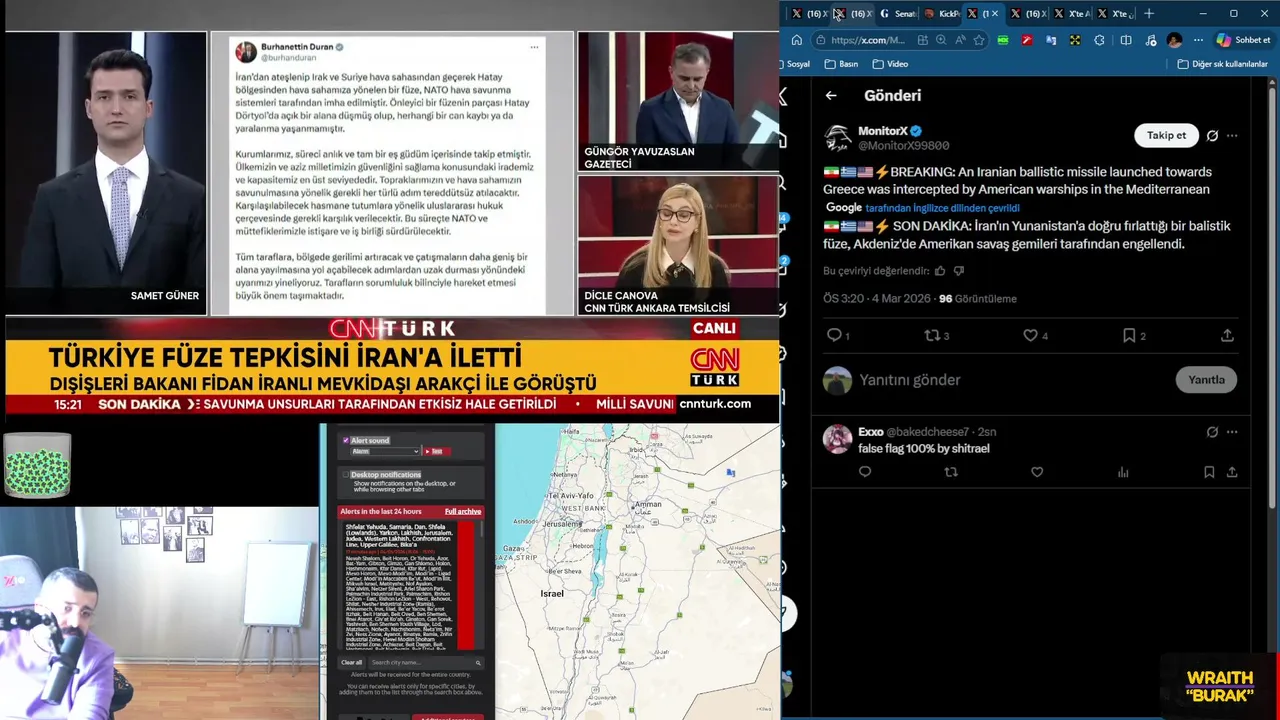This screenshot has width=1280, height=720.
Task: Open Exxo's profile avatar in replies
Action: tap(838, 439)
